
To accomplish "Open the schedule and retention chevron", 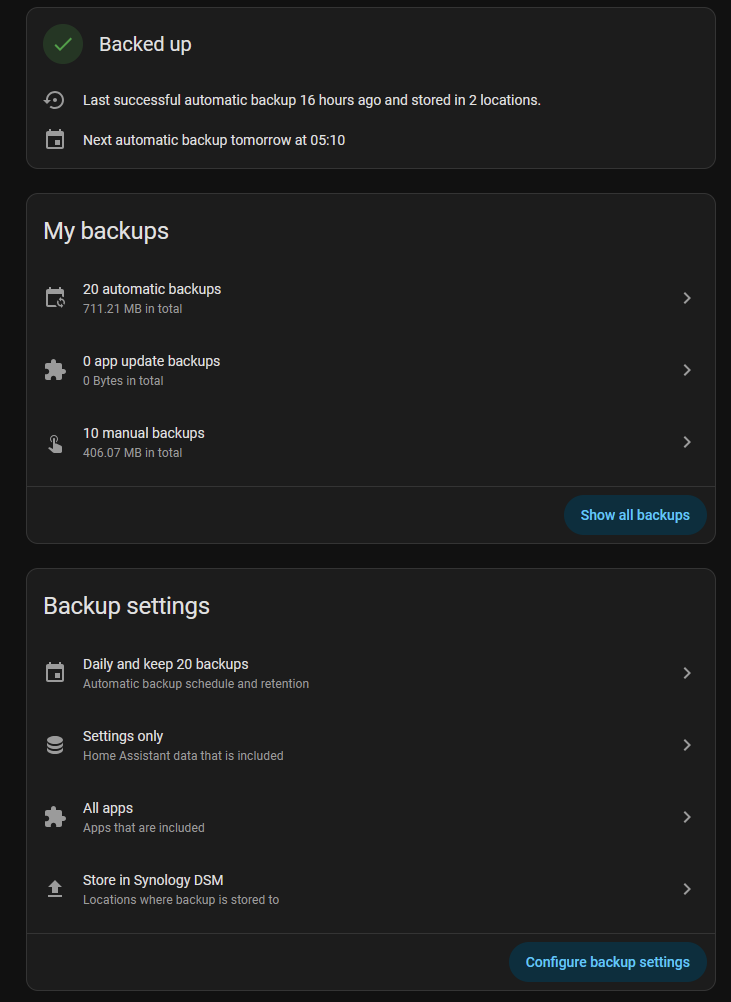I will (x=687, y=673).
